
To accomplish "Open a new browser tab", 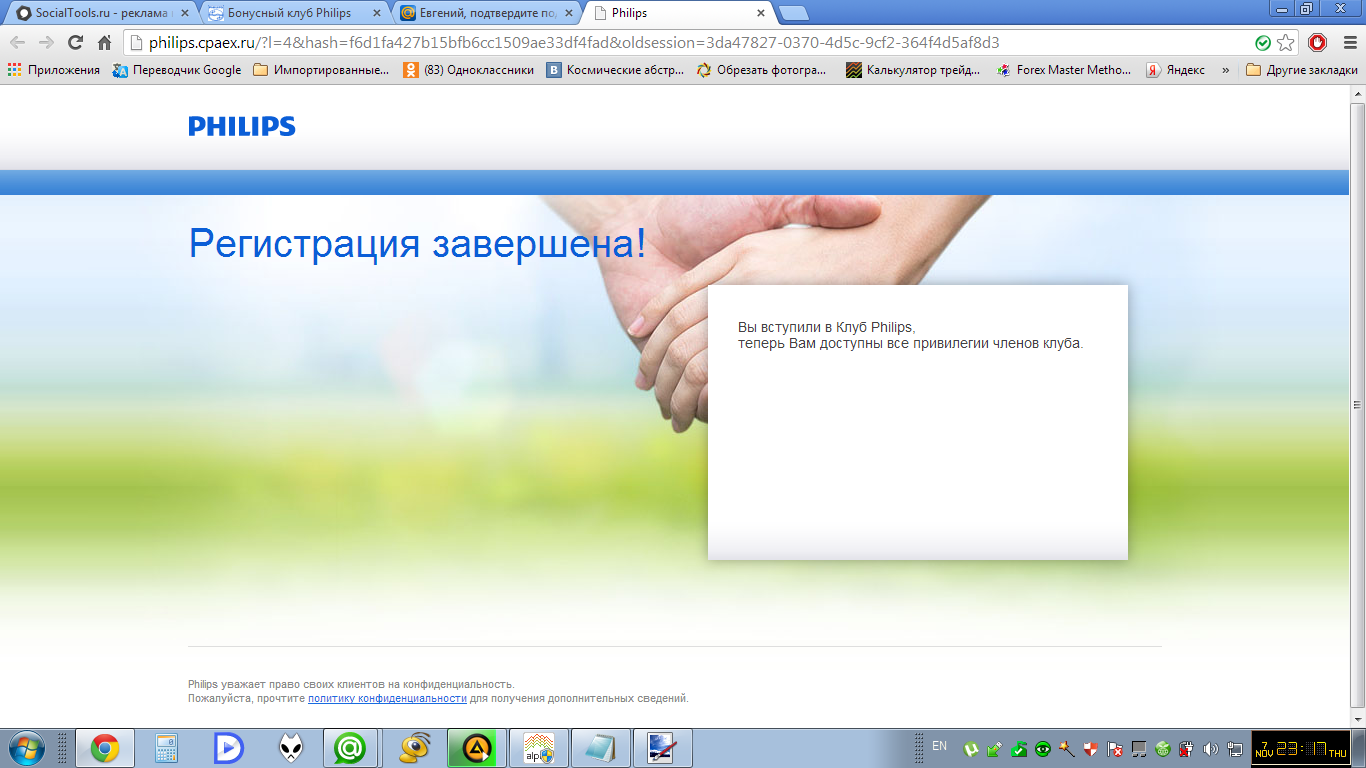I will tap(793, 13).
